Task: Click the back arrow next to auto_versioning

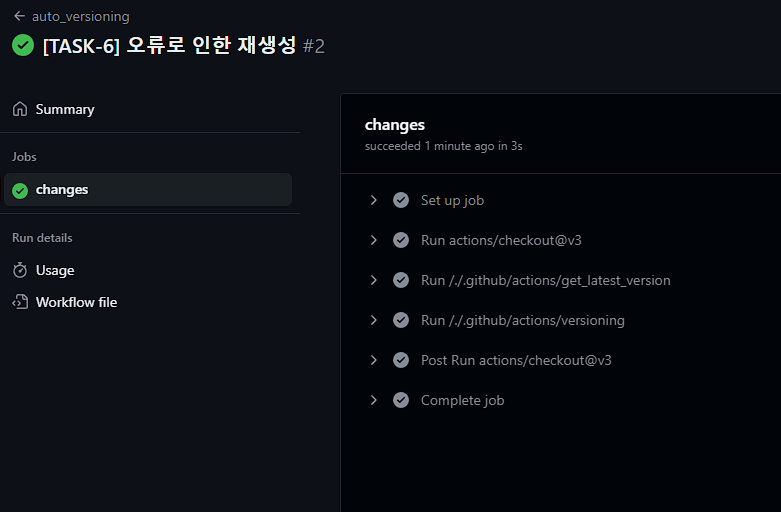Action: click(19, 16)
